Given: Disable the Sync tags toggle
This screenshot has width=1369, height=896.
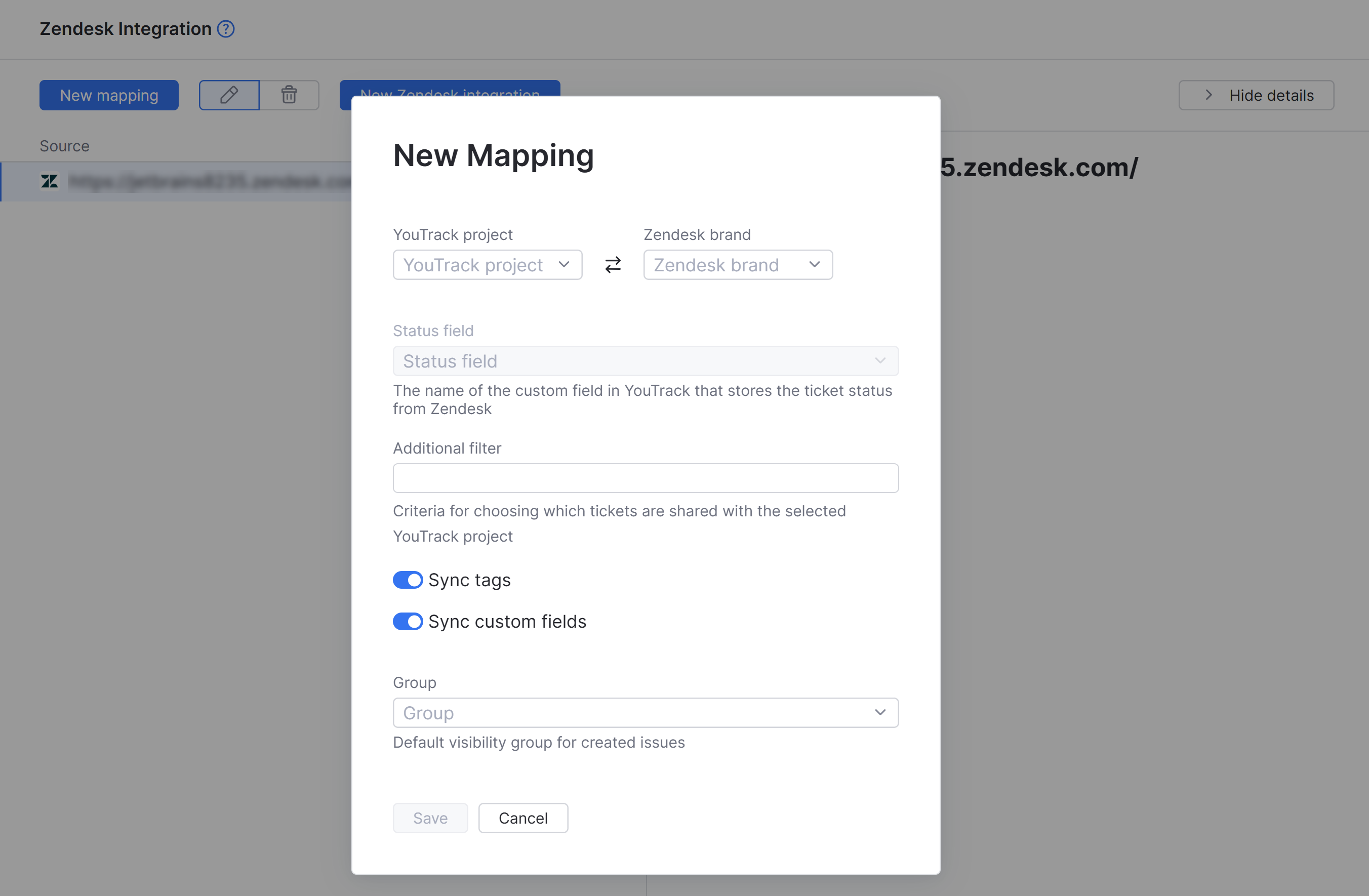Looking at the screenshot, I should pyautogui.click(x=408, y=580).
